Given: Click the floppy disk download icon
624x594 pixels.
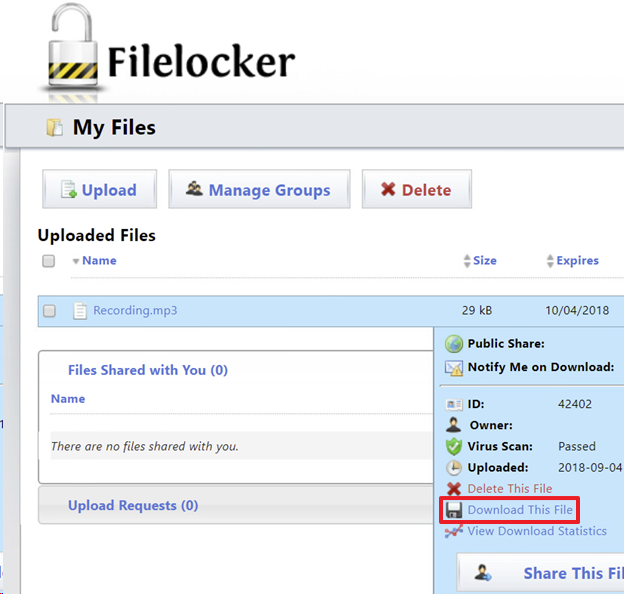Looking at the screenshot, I should [x=454, y=510].
